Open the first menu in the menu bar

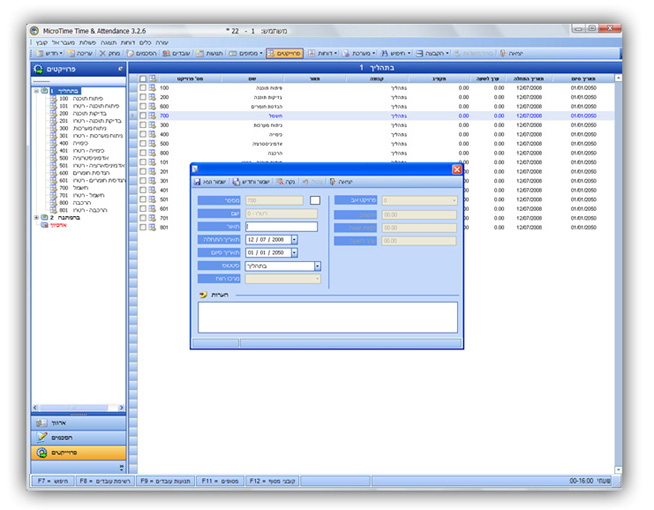click(x=41, y=43)
